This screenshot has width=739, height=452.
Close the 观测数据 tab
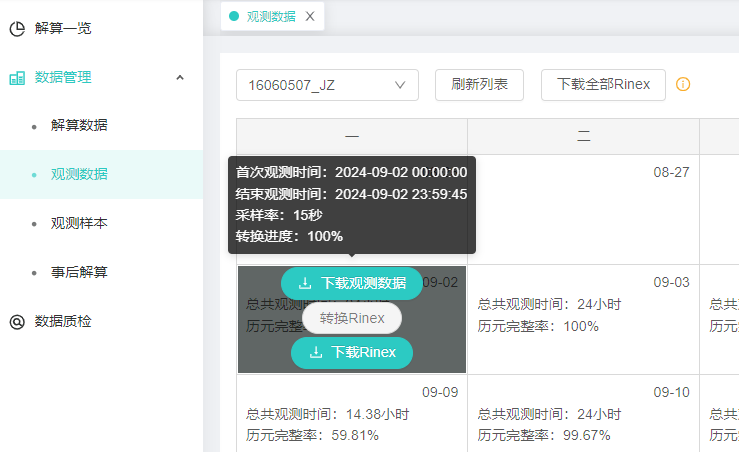(310, 16)
